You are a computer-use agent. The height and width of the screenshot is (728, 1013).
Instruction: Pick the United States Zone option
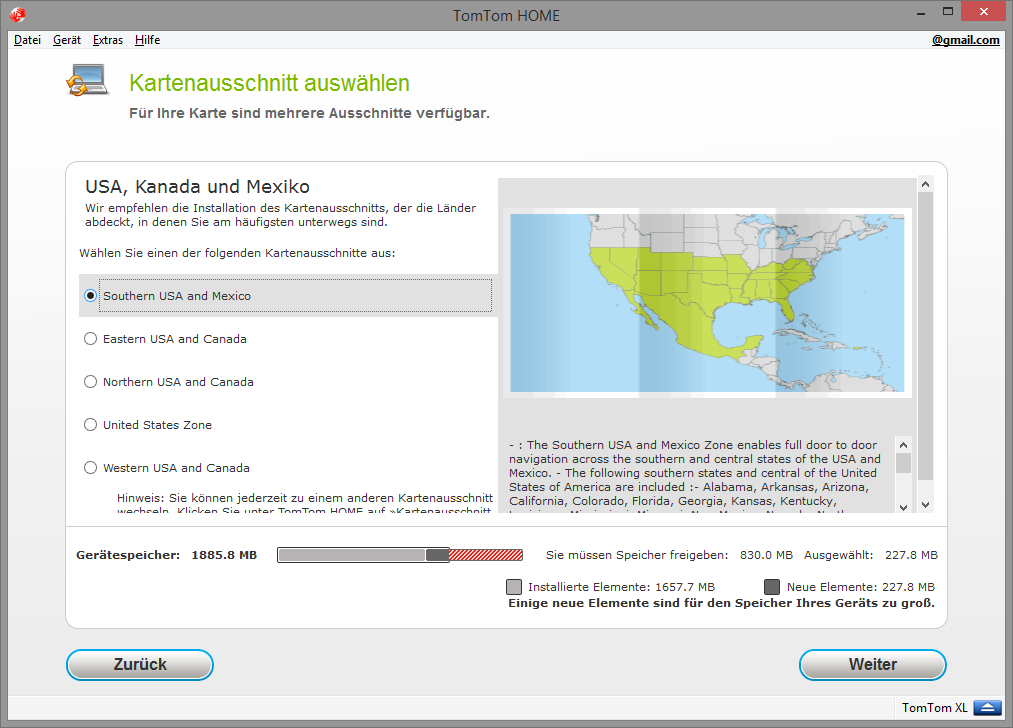tap(91, 425)
